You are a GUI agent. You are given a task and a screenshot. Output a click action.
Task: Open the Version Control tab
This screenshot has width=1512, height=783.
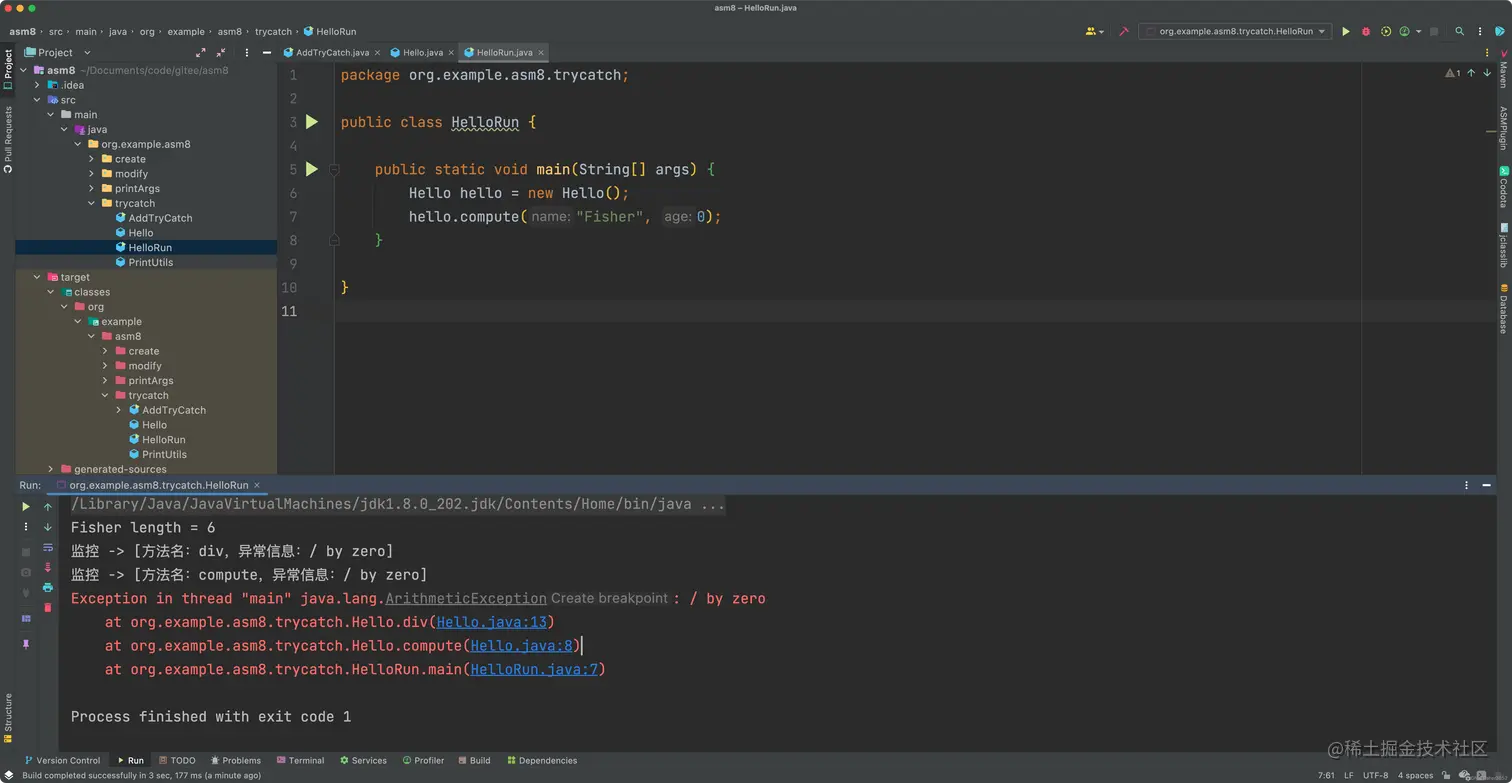[x=62, y=760]
